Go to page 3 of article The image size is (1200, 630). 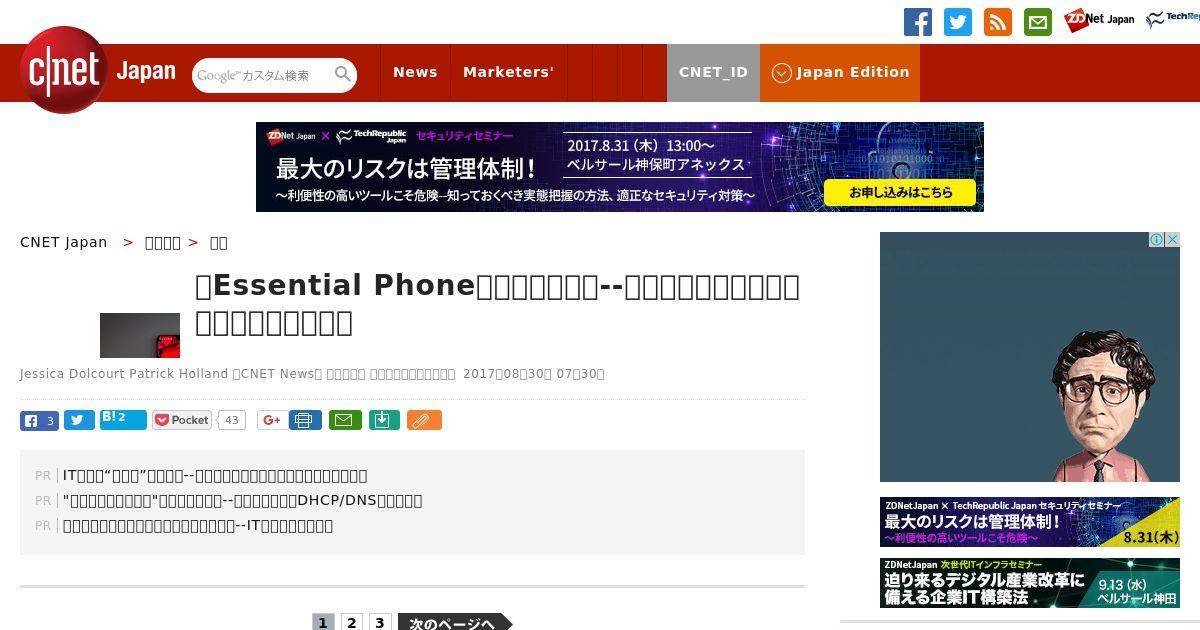click(379, 622)
